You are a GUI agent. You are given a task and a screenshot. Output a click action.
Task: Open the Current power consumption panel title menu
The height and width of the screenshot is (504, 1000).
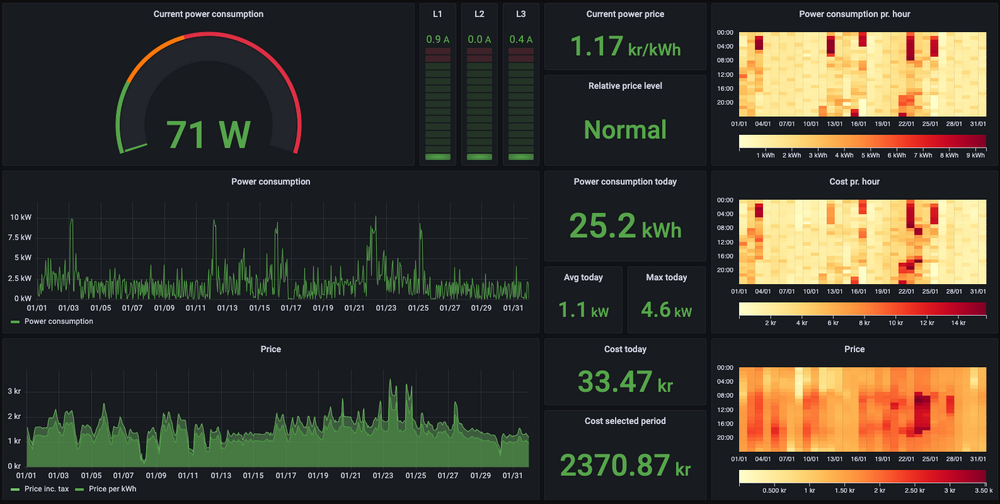[x=209, y=14]
